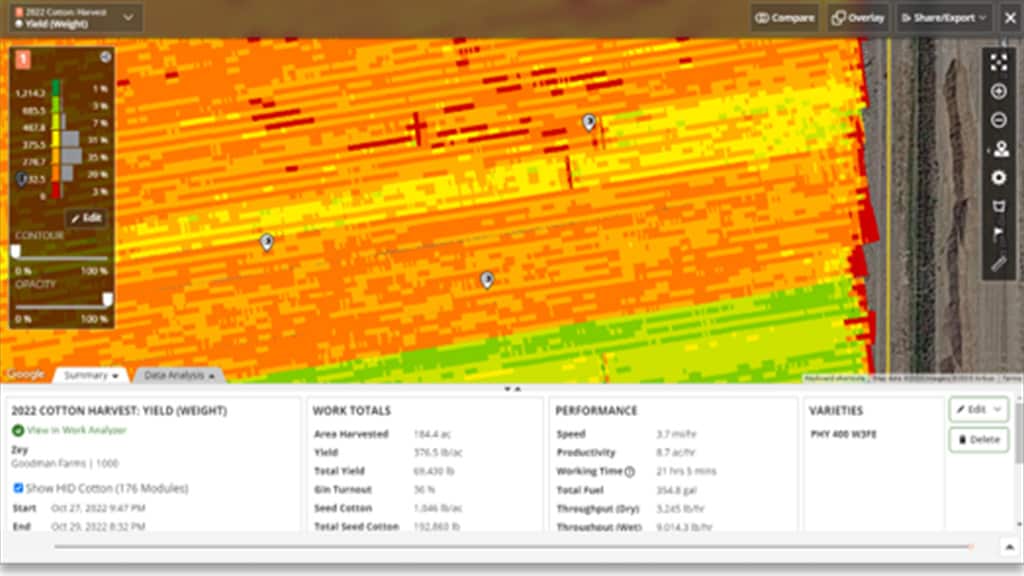Click the legend Edit button
Image resolution: width=1024 pixels, height=576 pixels.
(86, 217)
